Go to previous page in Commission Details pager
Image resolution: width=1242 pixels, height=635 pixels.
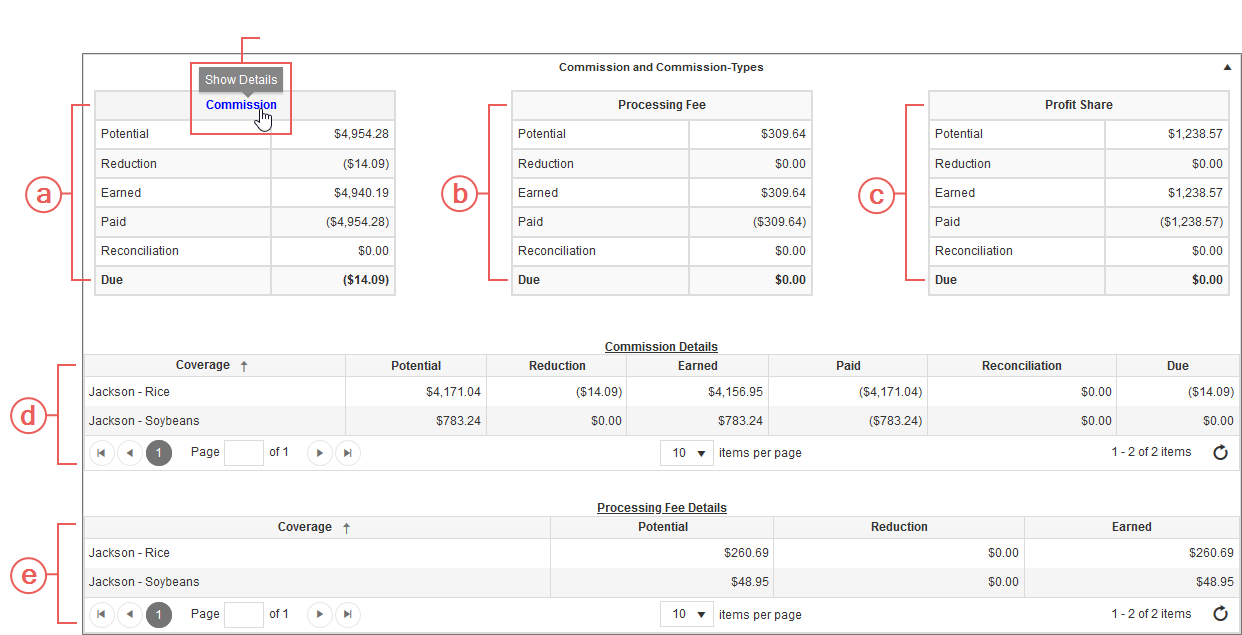click(130, 453)
